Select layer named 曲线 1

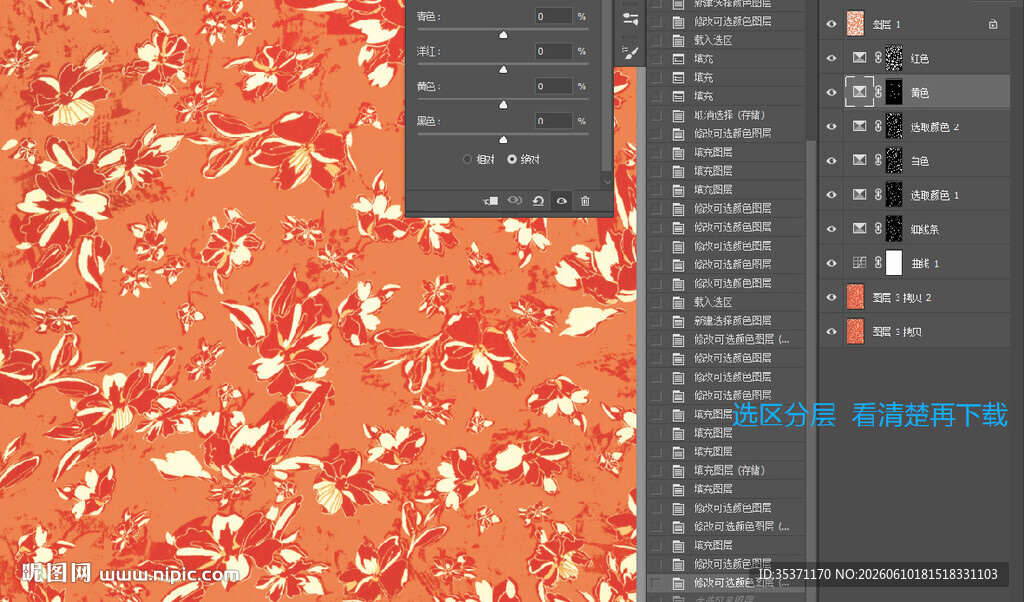click(925, 263)
